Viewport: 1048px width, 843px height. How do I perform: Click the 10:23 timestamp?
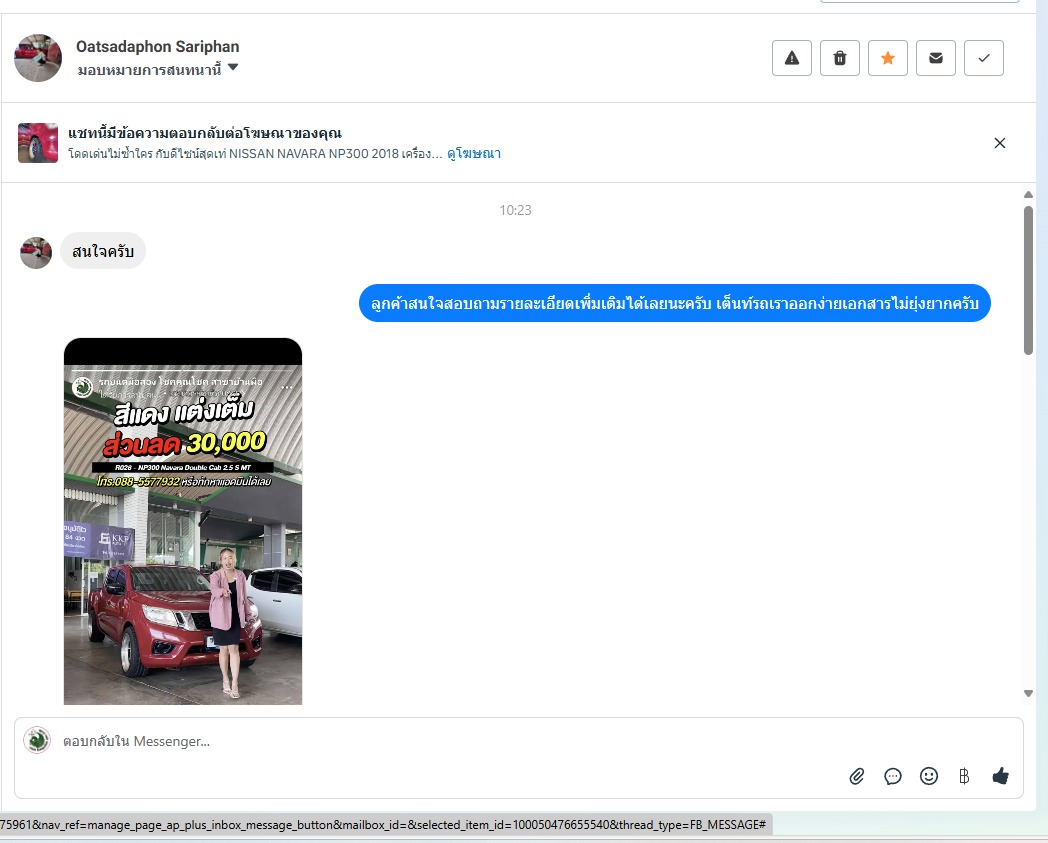pyautogui.click(x=515, y=210)
